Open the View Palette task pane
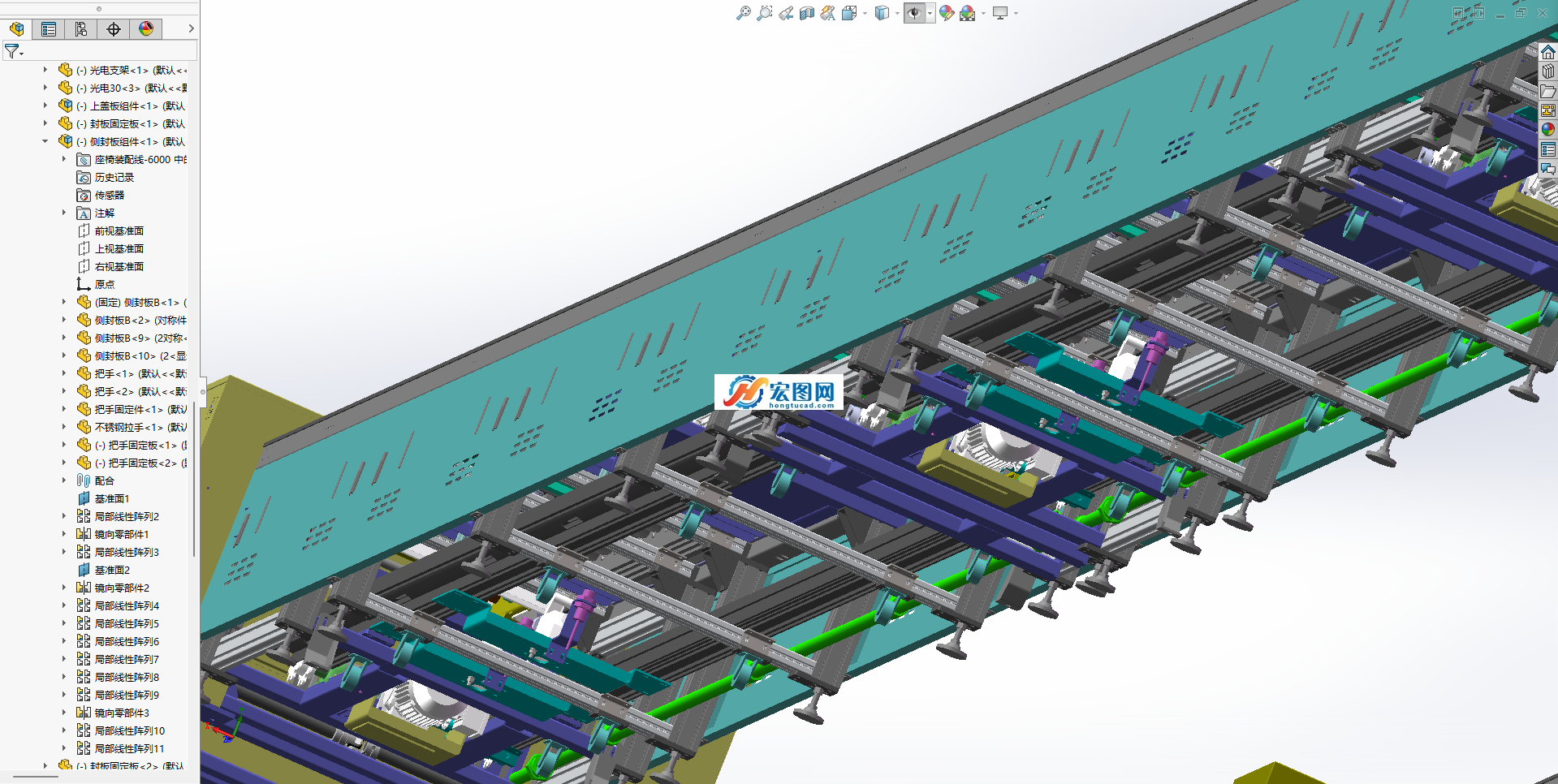 click(x=1548, y=110)
